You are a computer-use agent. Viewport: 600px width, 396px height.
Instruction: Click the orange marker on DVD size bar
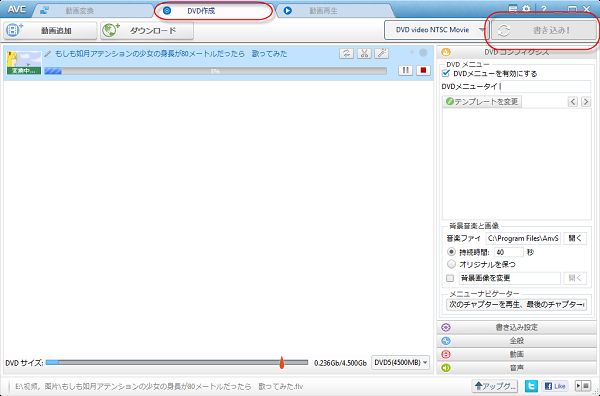[x=282, y=362]
